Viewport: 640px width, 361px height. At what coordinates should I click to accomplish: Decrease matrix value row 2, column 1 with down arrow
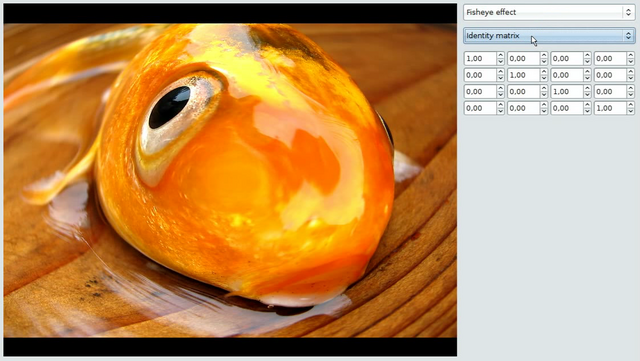[500, 78]
